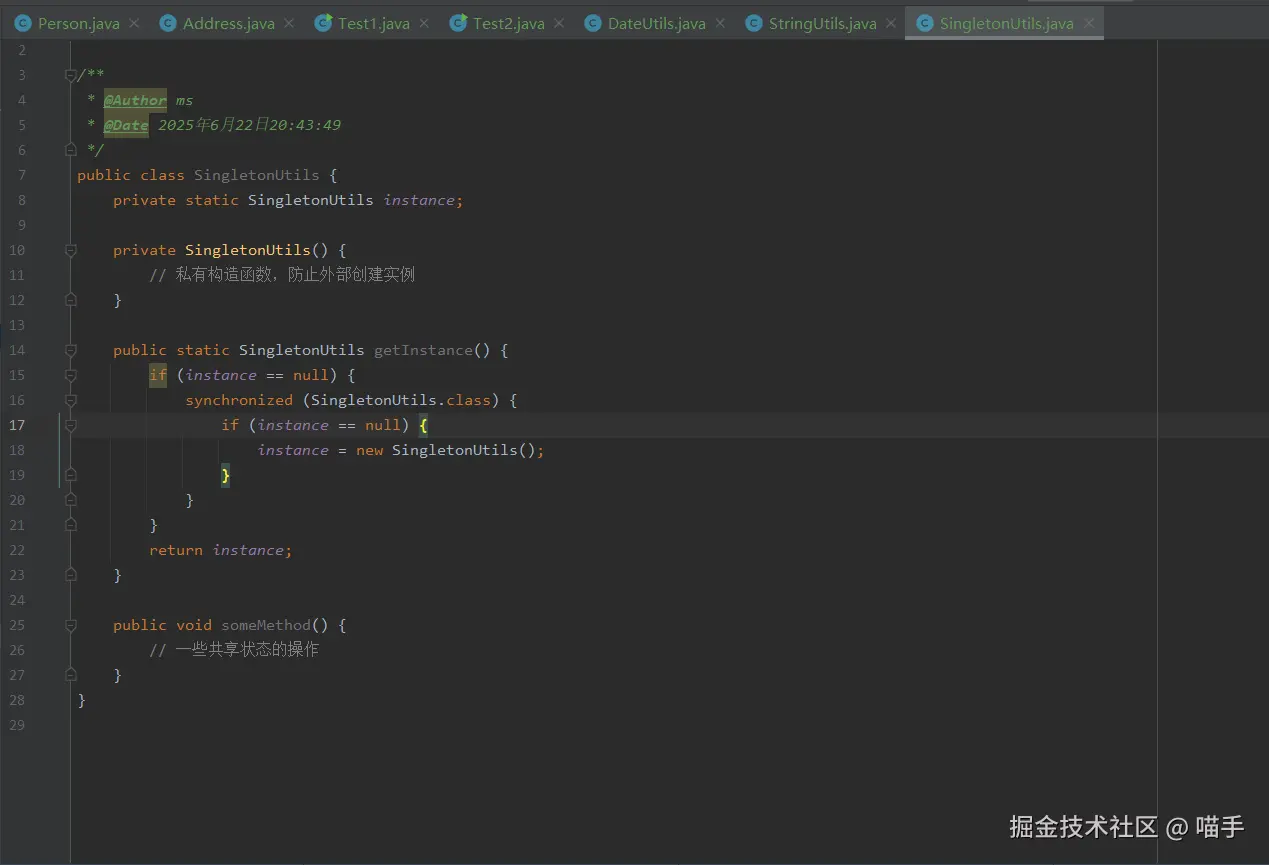Collapse the Javadoc comment block at line 3

(71, 75)
